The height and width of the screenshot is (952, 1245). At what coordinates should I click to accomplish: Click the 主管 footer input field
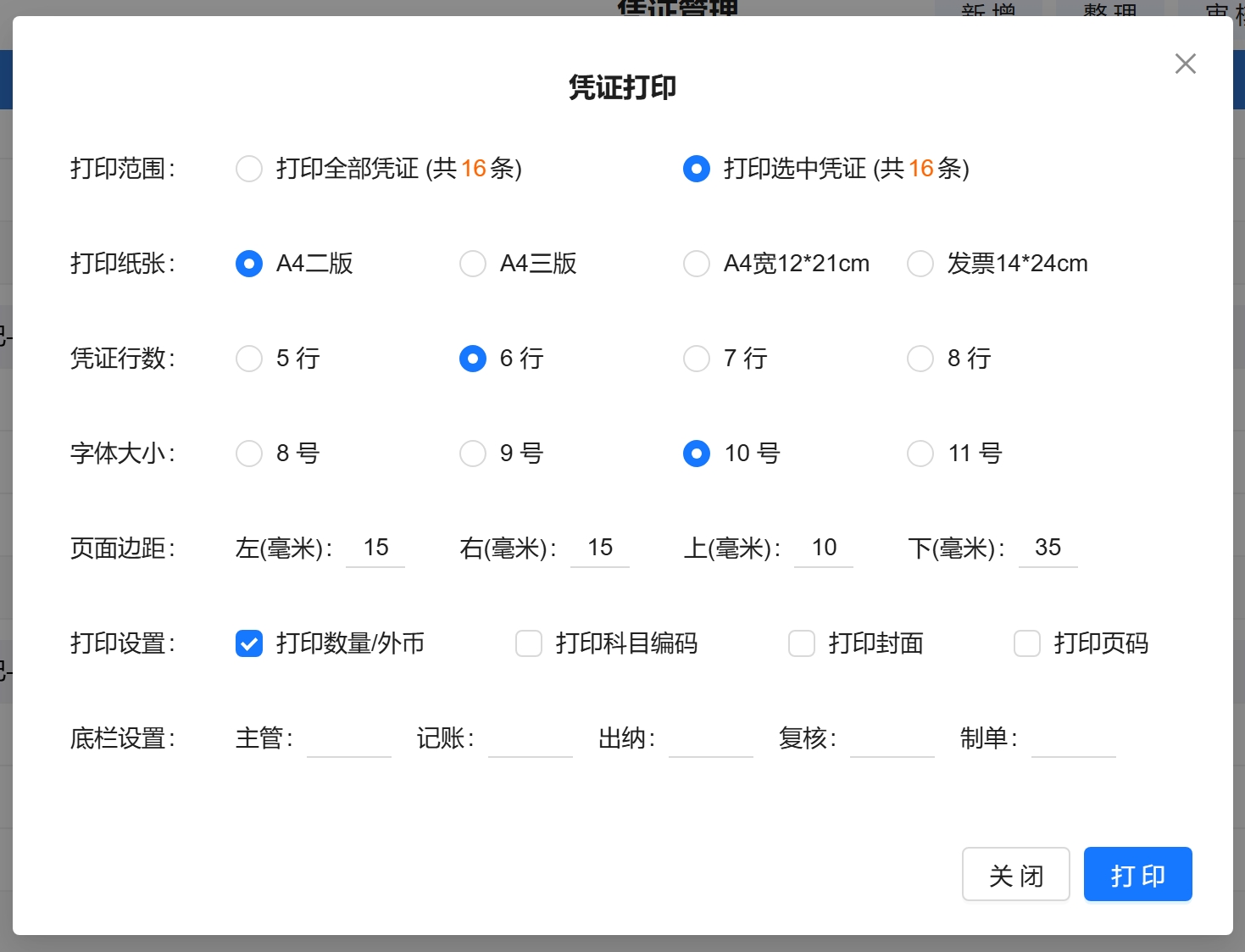point(349,738)
